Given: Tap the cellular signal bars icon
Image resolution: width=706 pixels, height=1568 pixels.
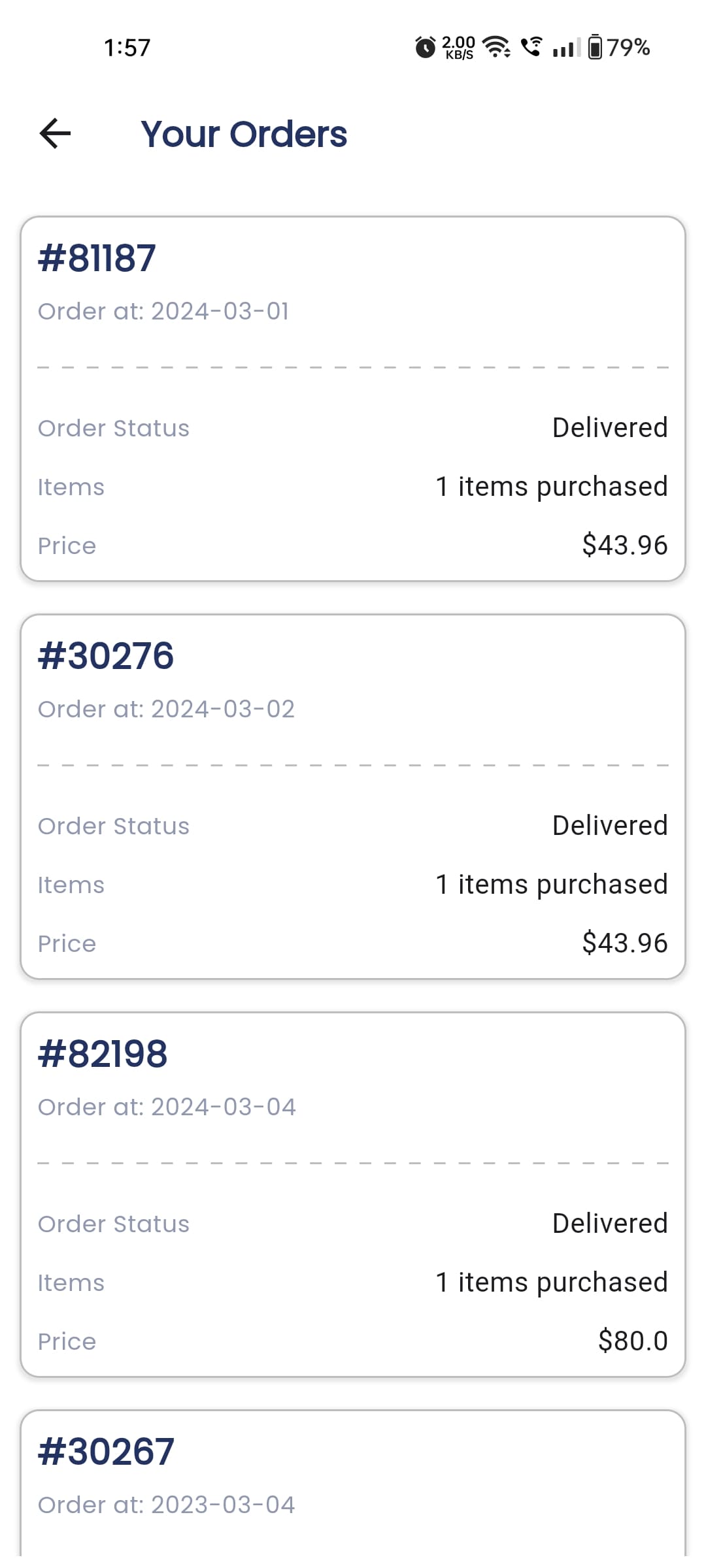Looking at the screenshot, I should pyautogui.click(x=566, y=48).
